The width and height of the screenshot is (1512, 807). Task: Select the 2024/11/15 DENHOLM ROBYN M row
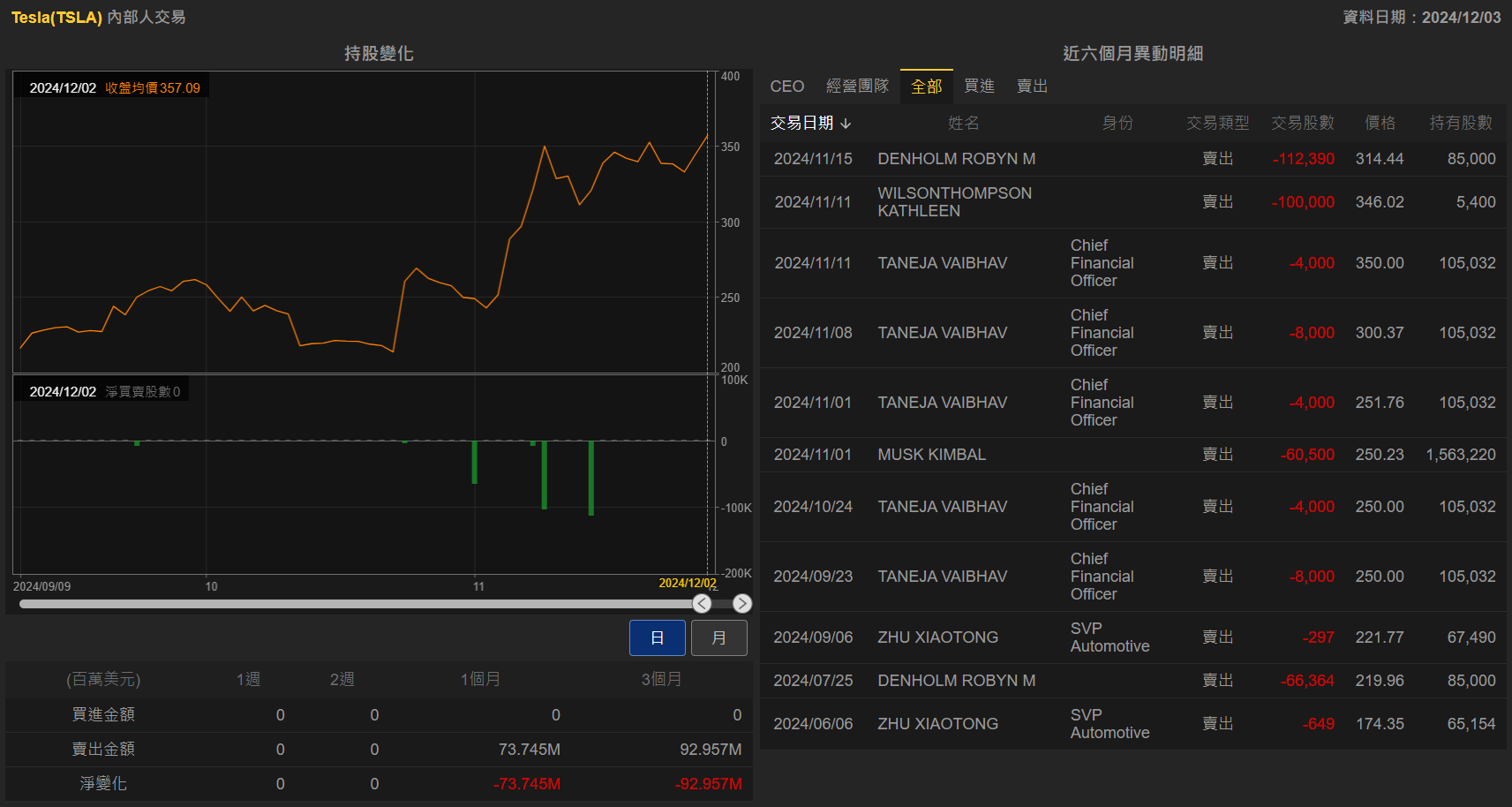[x=1133, y=159]
